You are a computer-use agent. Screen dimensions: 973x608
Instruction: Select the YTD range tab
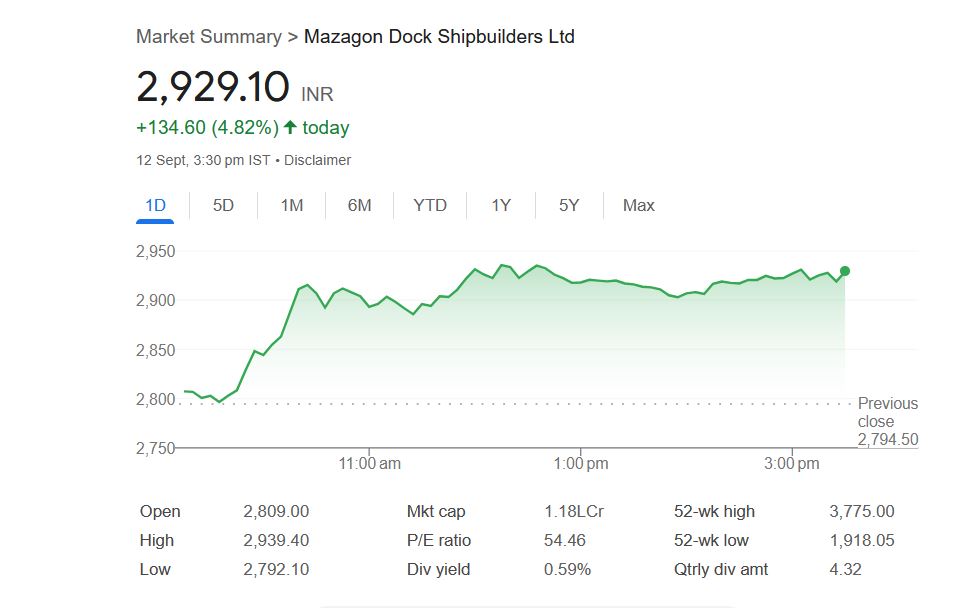pos(430,206)
